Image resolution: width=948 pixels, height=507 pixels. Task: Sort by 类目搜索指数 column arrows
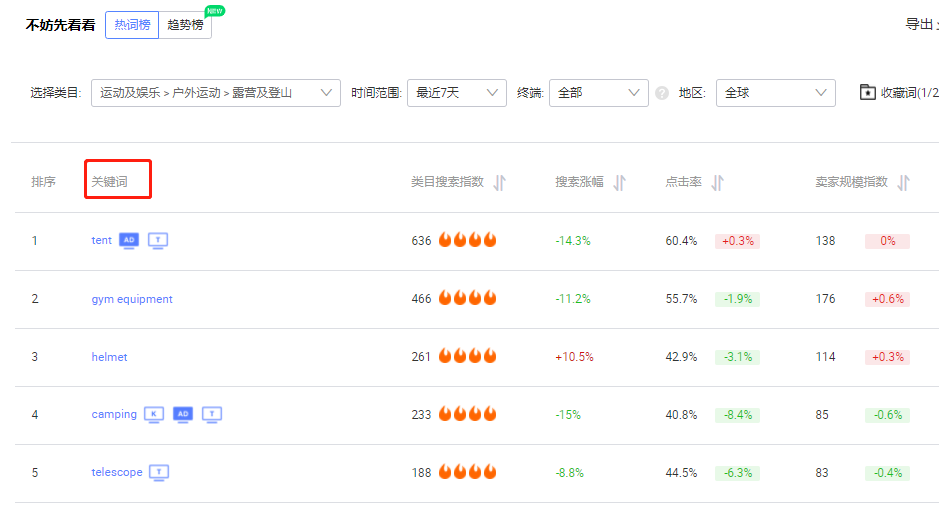click(500, 182)
